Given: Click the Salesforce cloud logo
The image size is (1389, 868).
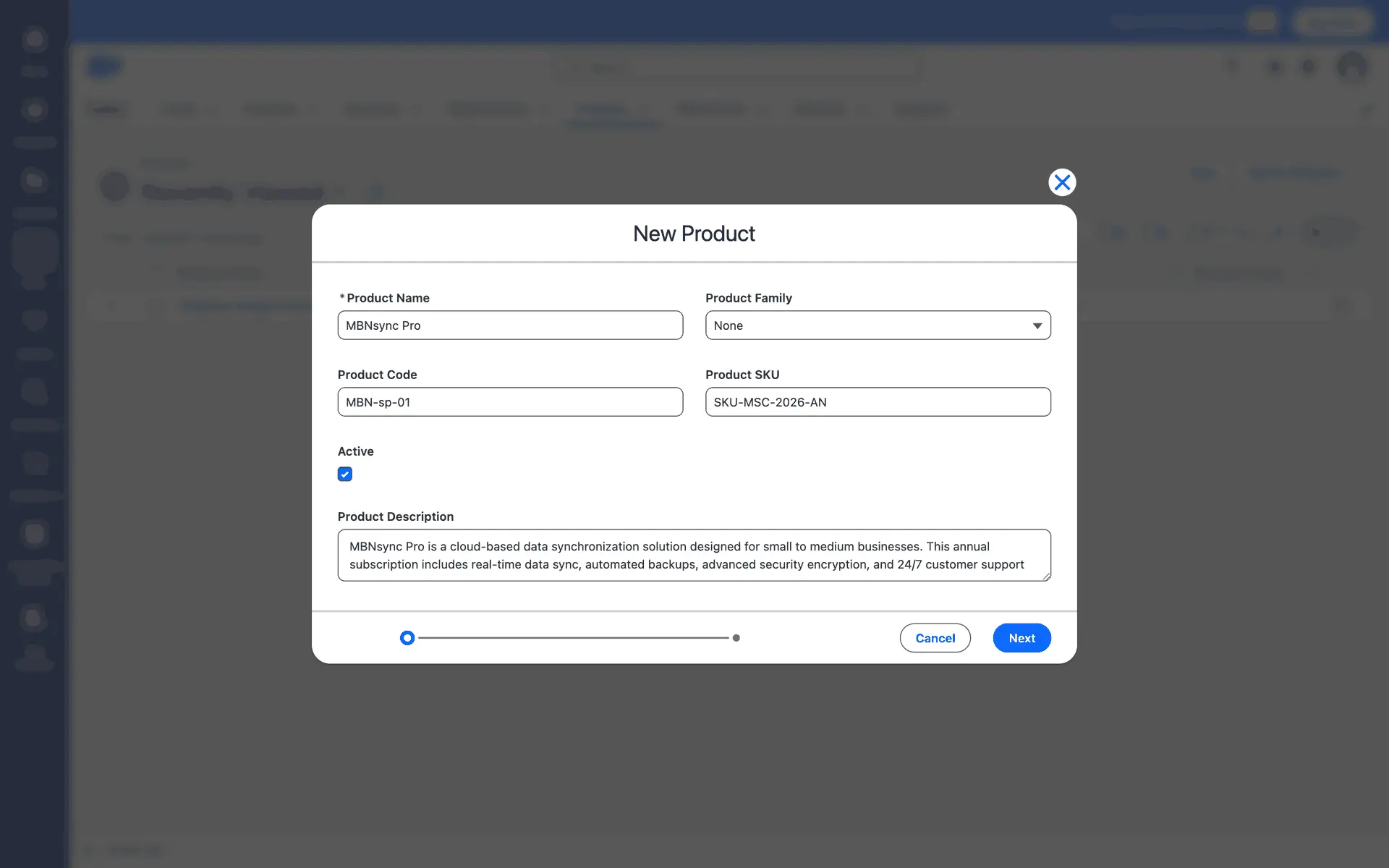Looking at the screenshot, I should click(x=104, y=67).
